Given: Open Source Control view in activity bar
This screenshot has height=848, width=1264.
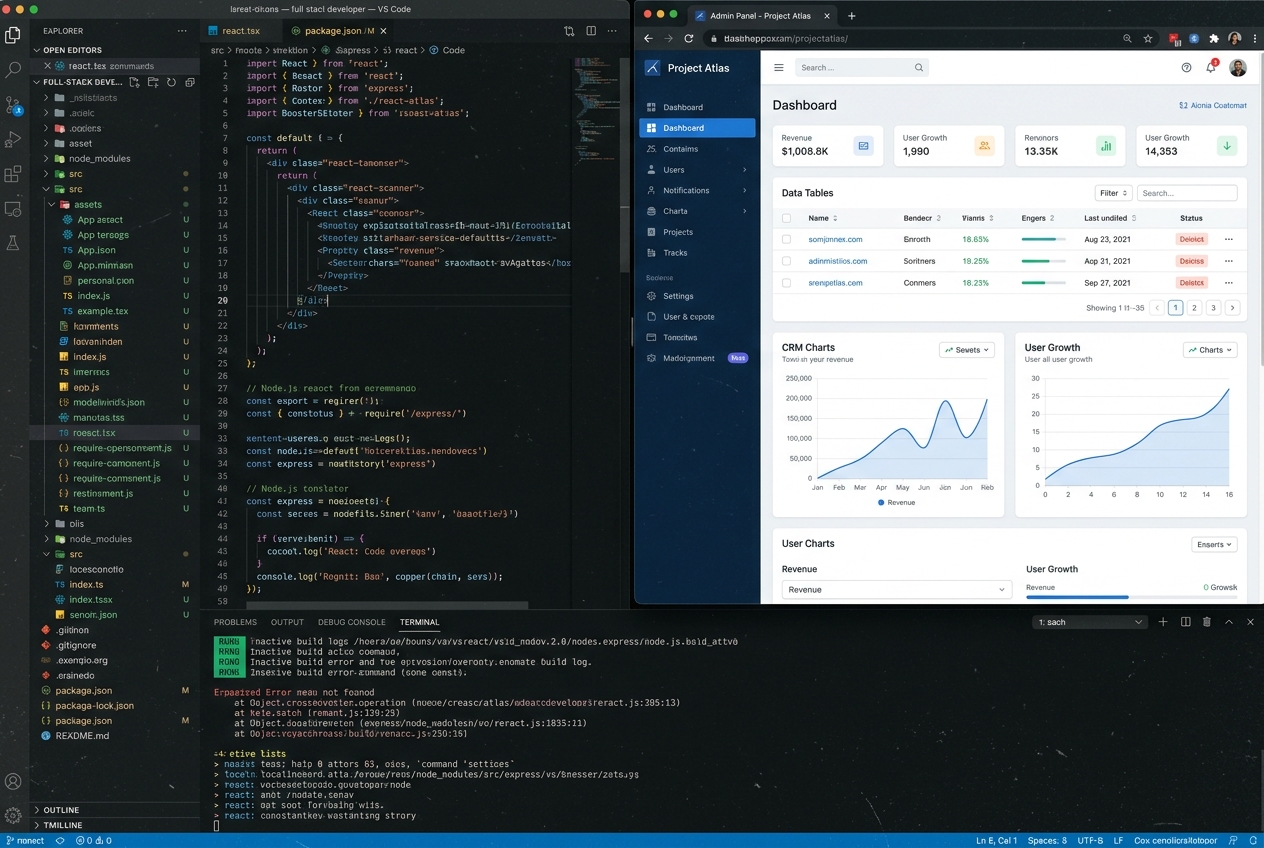Looking at the screenshot, I should coord(13,105).
